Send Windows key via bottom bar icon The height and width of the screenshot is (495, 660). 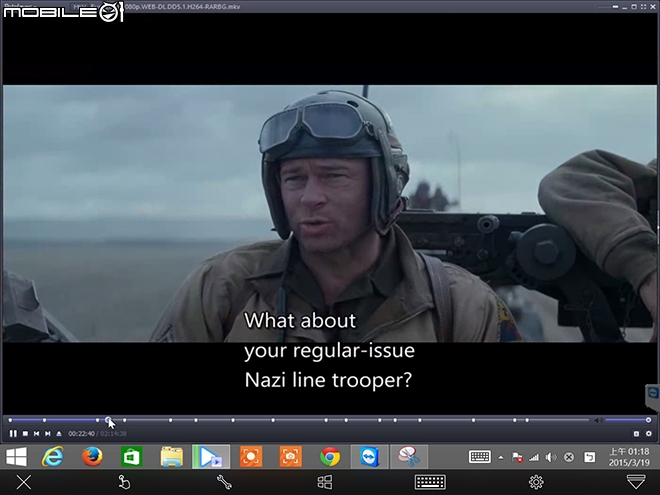tap(325, 482)
